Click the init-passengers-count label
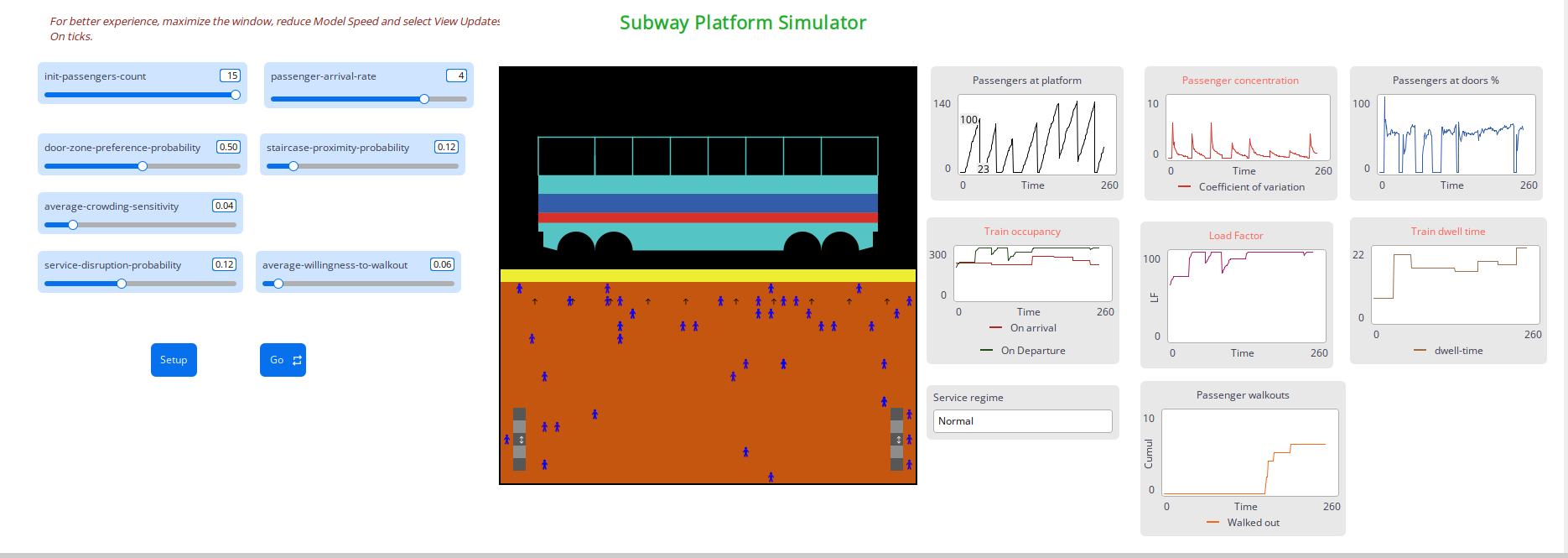This screenshot has width=1568, height=558. (95, 76)
